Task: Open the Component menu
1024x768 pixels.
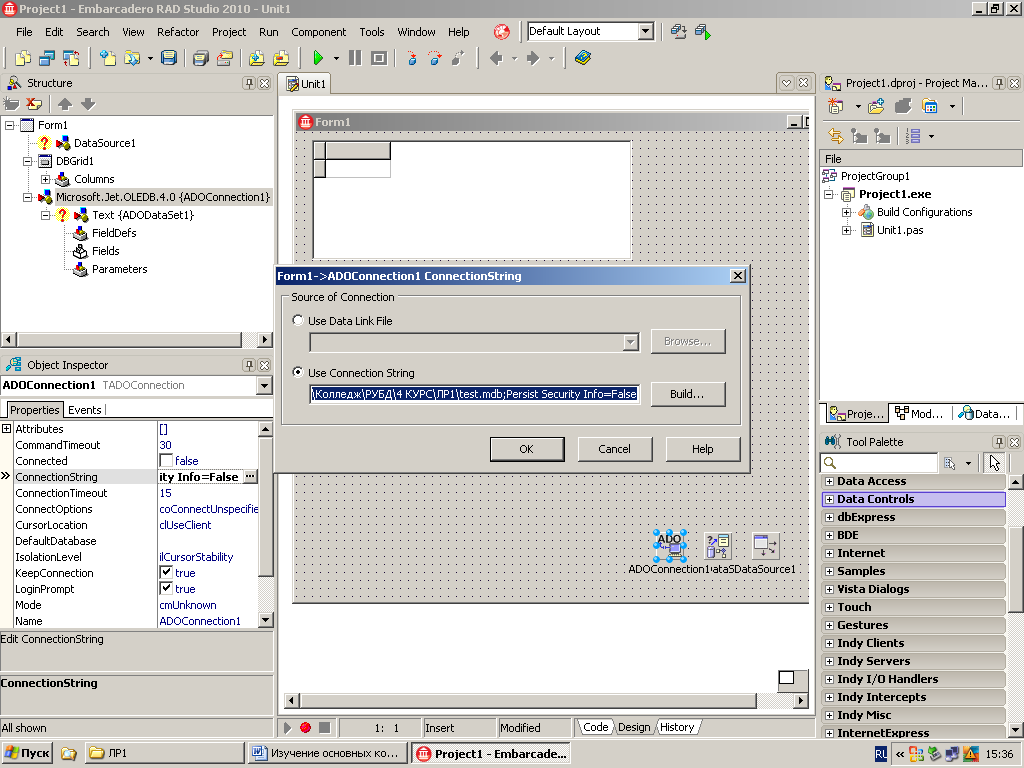Action: pyautogui.click(x=319, y=32)
